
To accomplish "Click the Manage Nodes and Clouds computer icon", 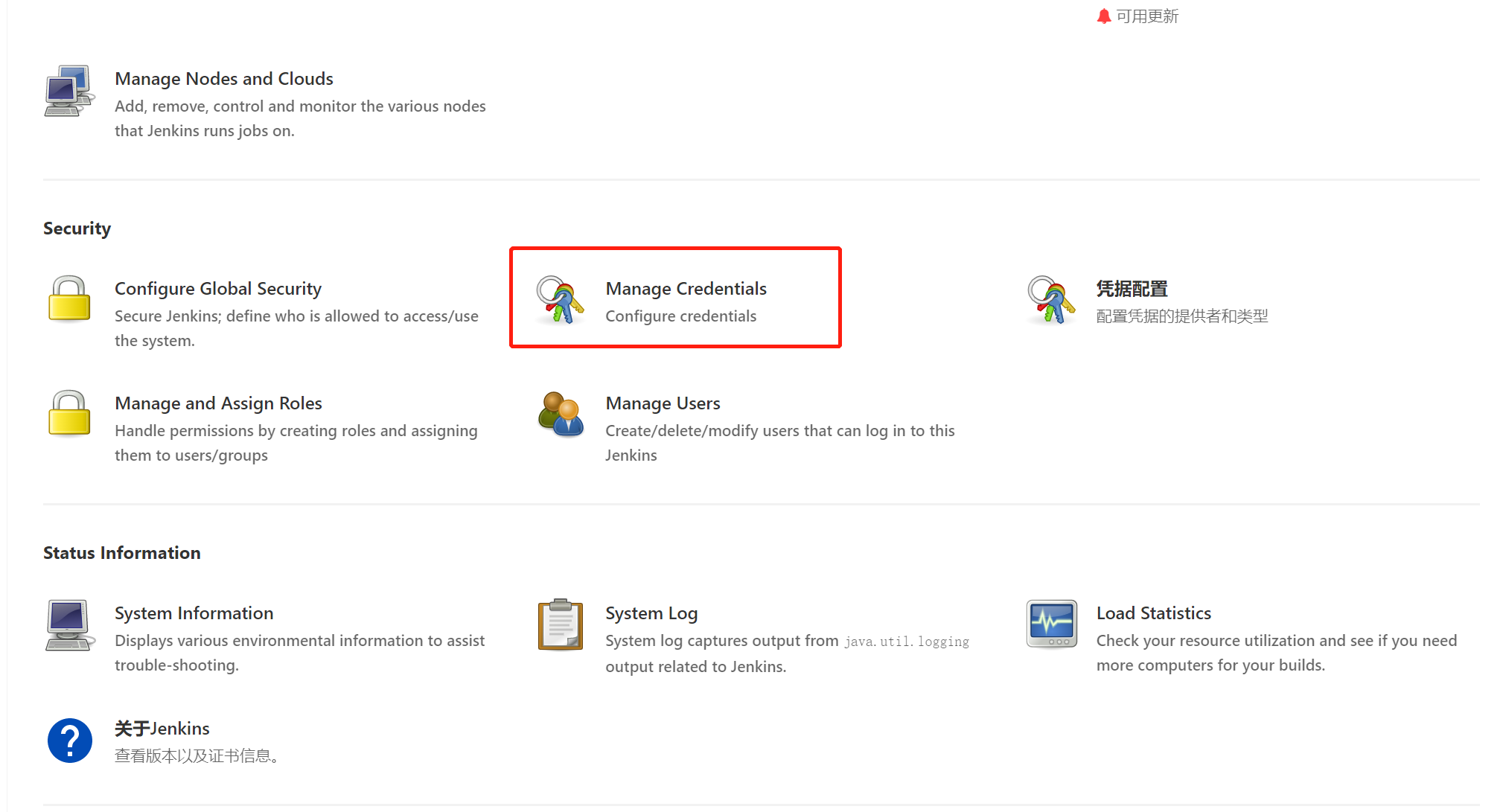I will point(69,91).
